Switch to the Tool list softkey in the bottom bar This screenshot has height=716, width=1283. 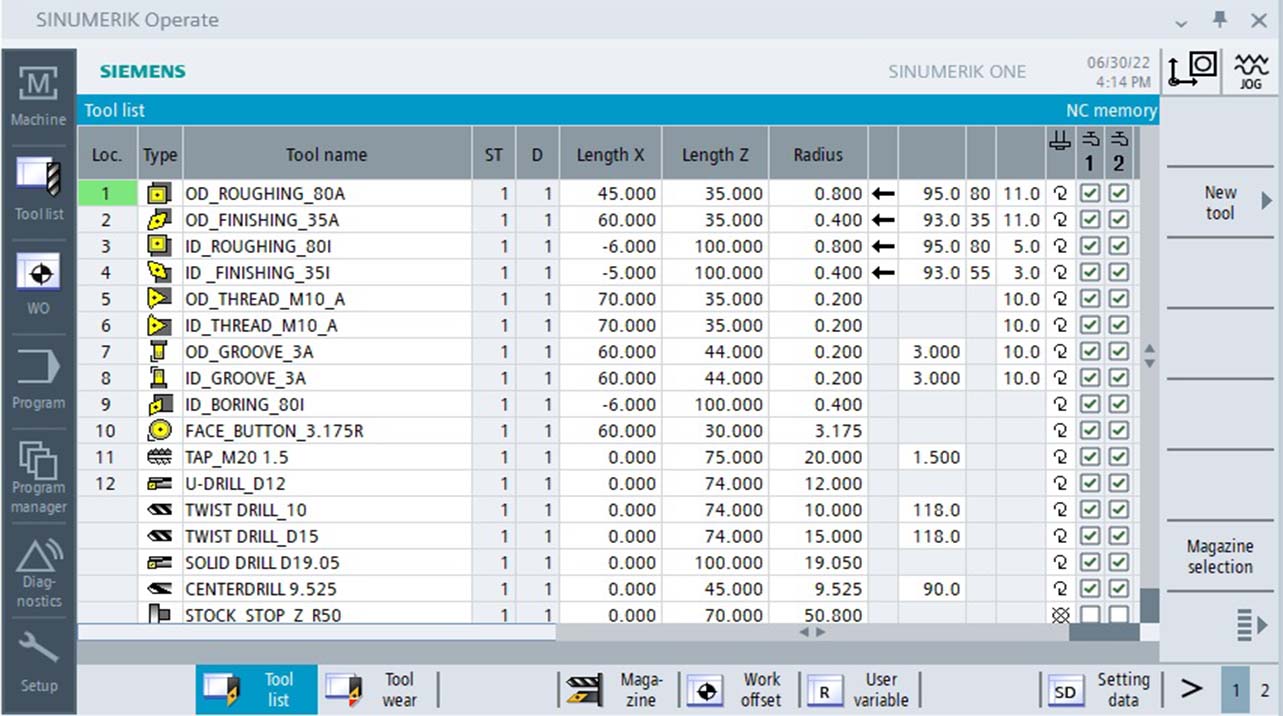click(257, 690)
